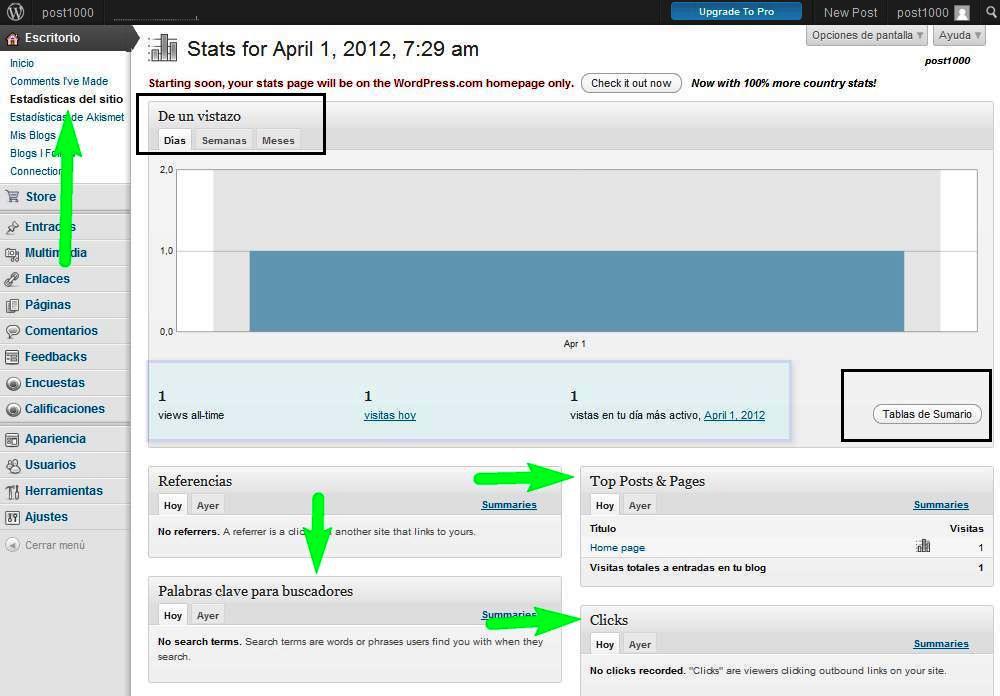Click the Upgrade To Pro button

click(736, 12)
